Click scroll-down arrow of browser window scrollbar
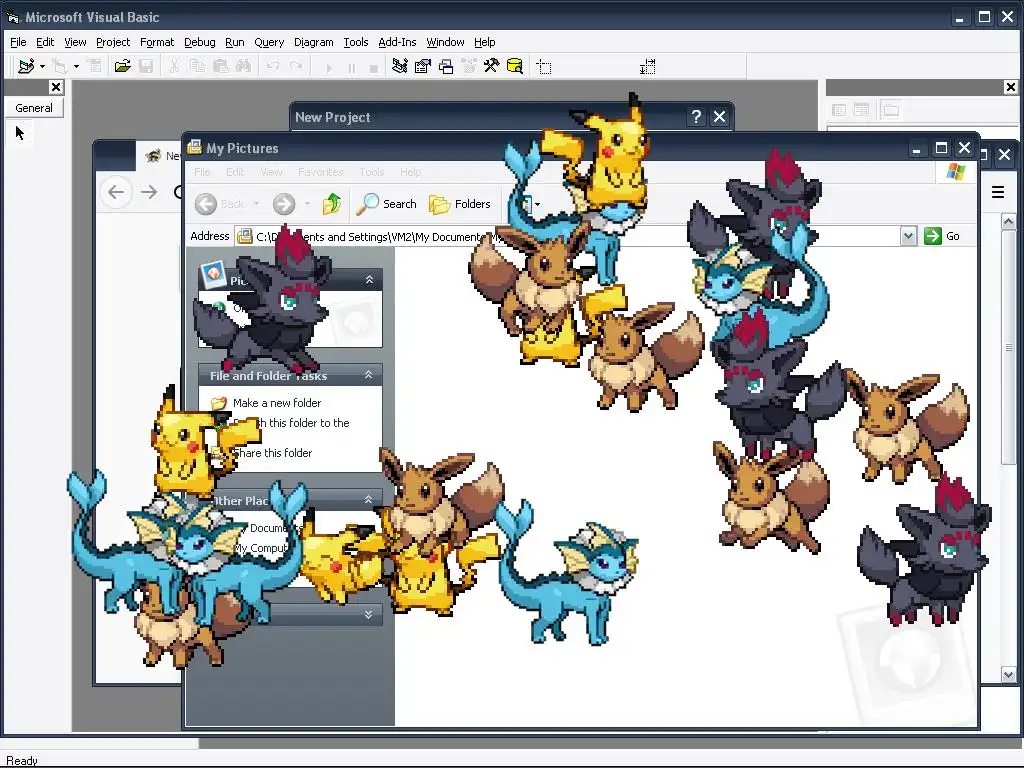The height and width of the screenshot is (768, 1024). 1008,675
